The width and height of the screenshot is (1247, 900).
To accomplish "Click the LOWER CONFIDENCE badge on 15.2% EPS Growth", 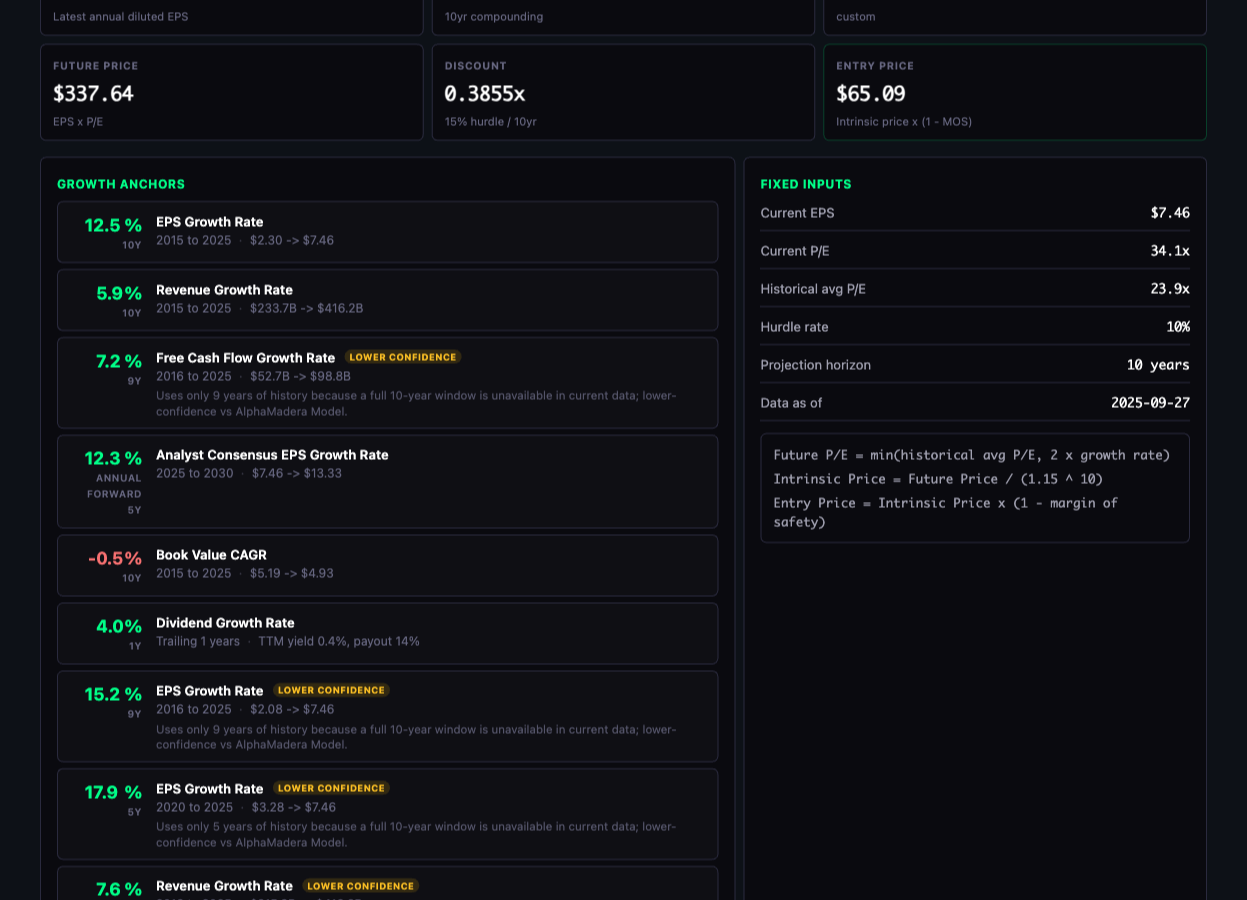I will (x=331, y=689).
